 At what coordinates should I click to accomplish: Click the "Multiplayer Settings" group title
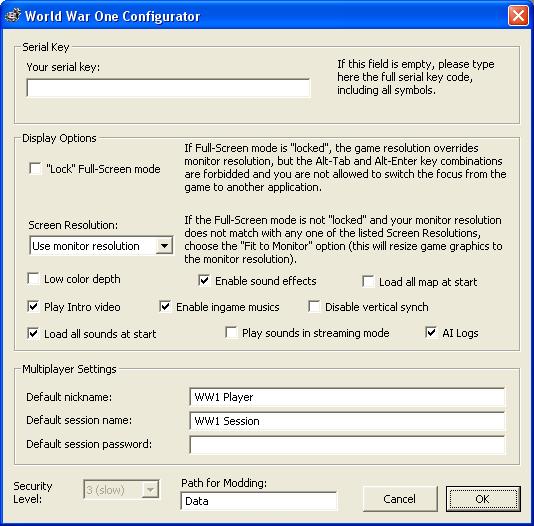click(69, 369)
